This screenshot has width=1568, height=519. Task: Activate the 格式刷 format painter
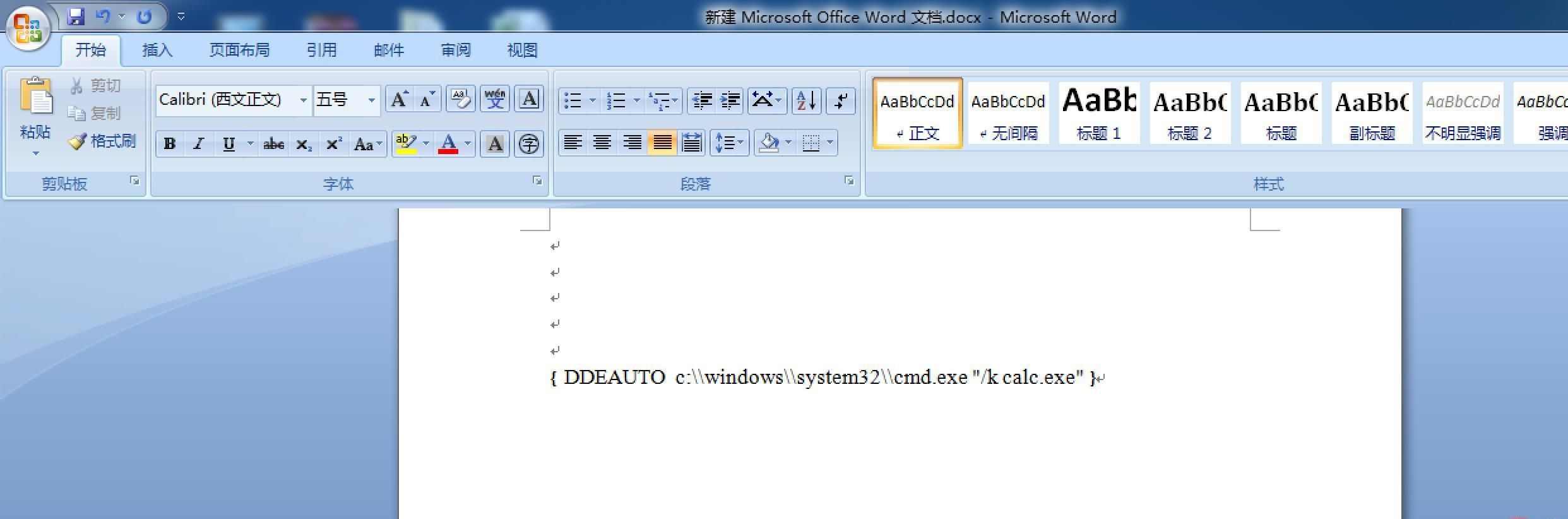click(x=102, y=141)
